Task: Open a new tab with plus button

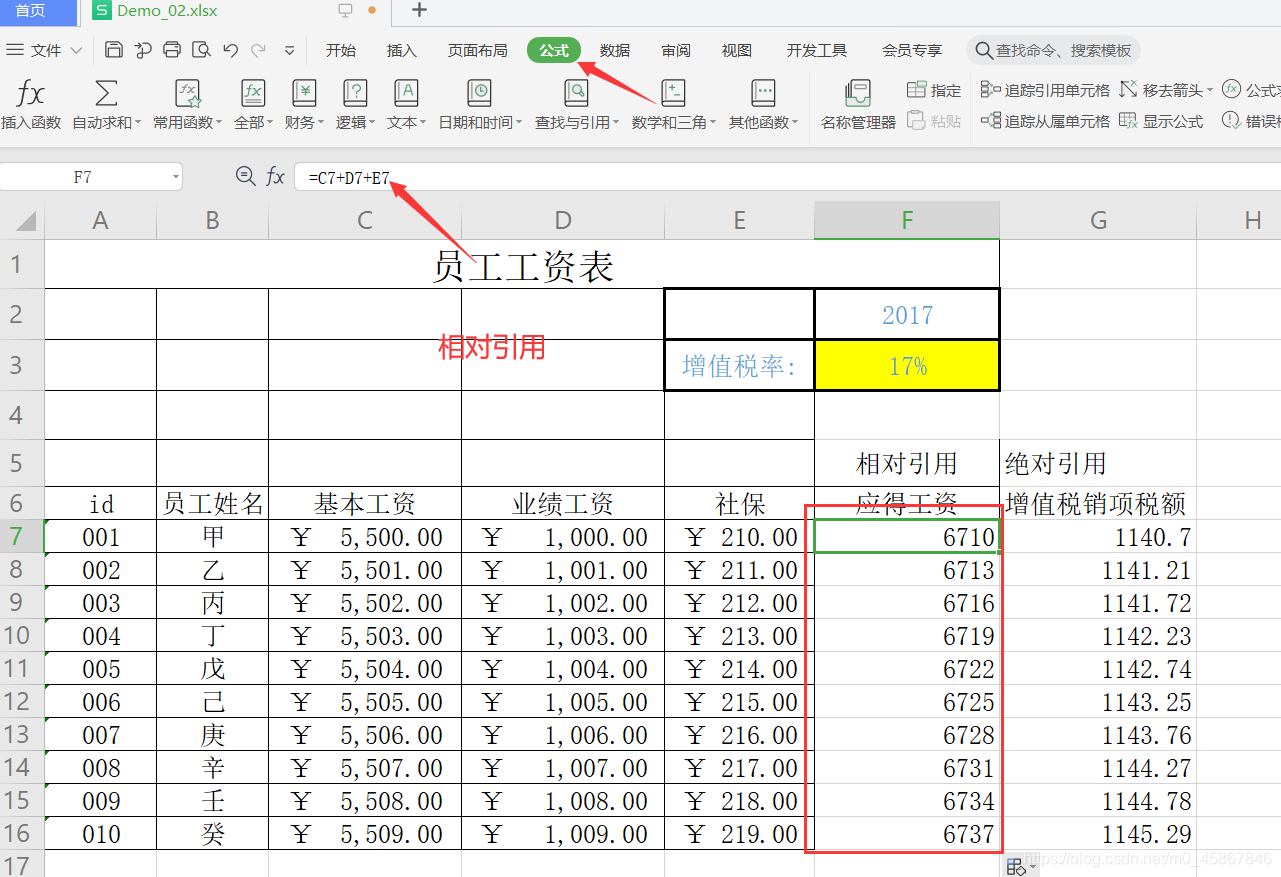Action: 419,11
